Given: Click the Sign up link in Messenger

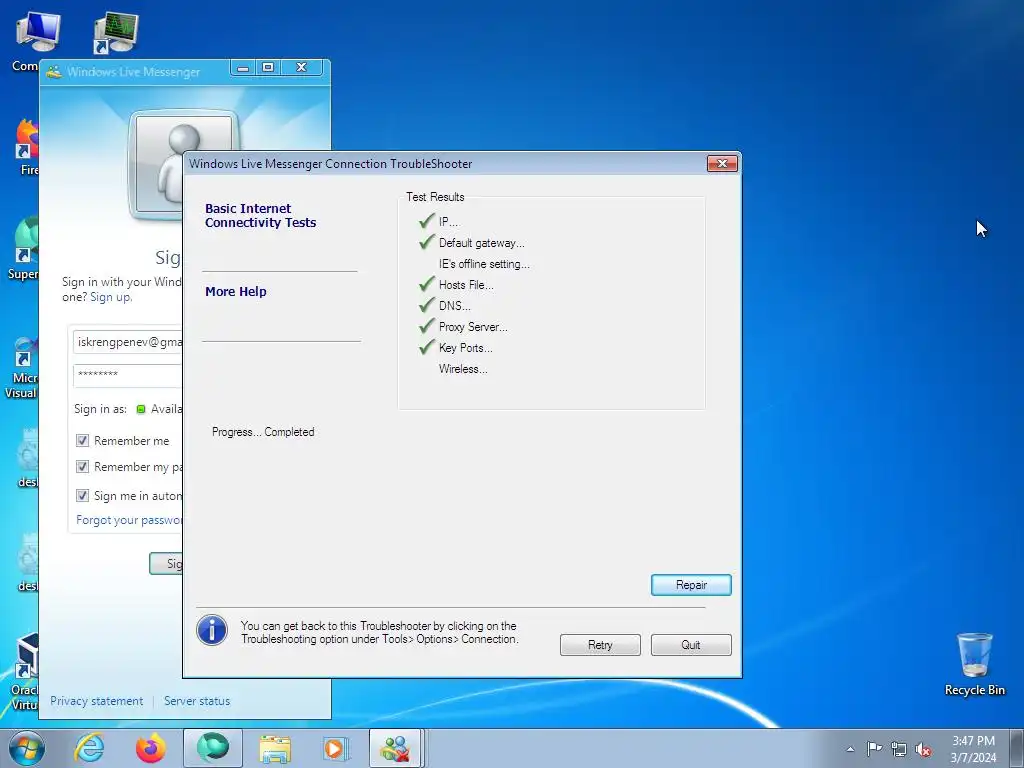Looking at the screenshot, I should [x=110, y=297].
